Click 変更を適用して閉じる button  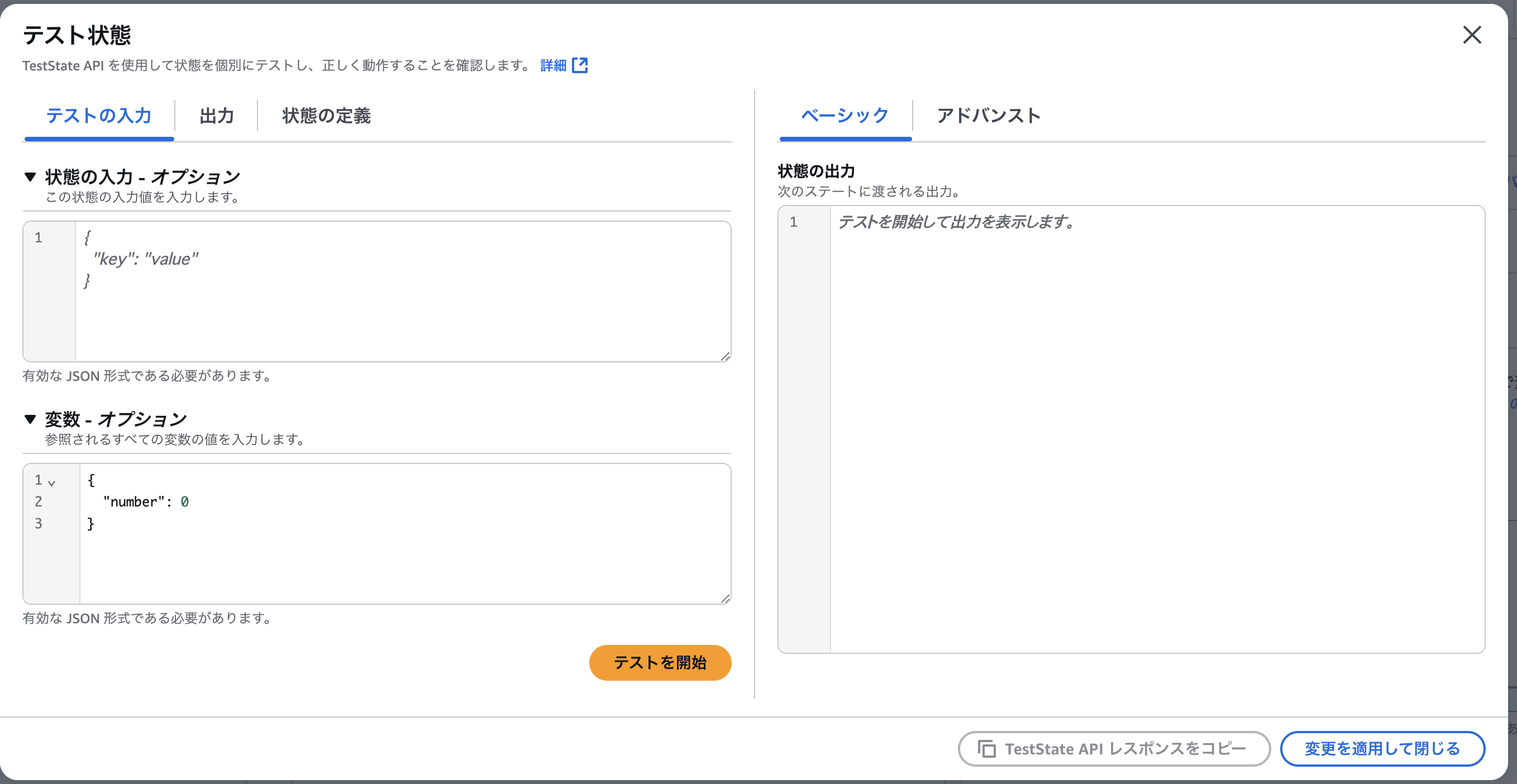[1383, 749]
